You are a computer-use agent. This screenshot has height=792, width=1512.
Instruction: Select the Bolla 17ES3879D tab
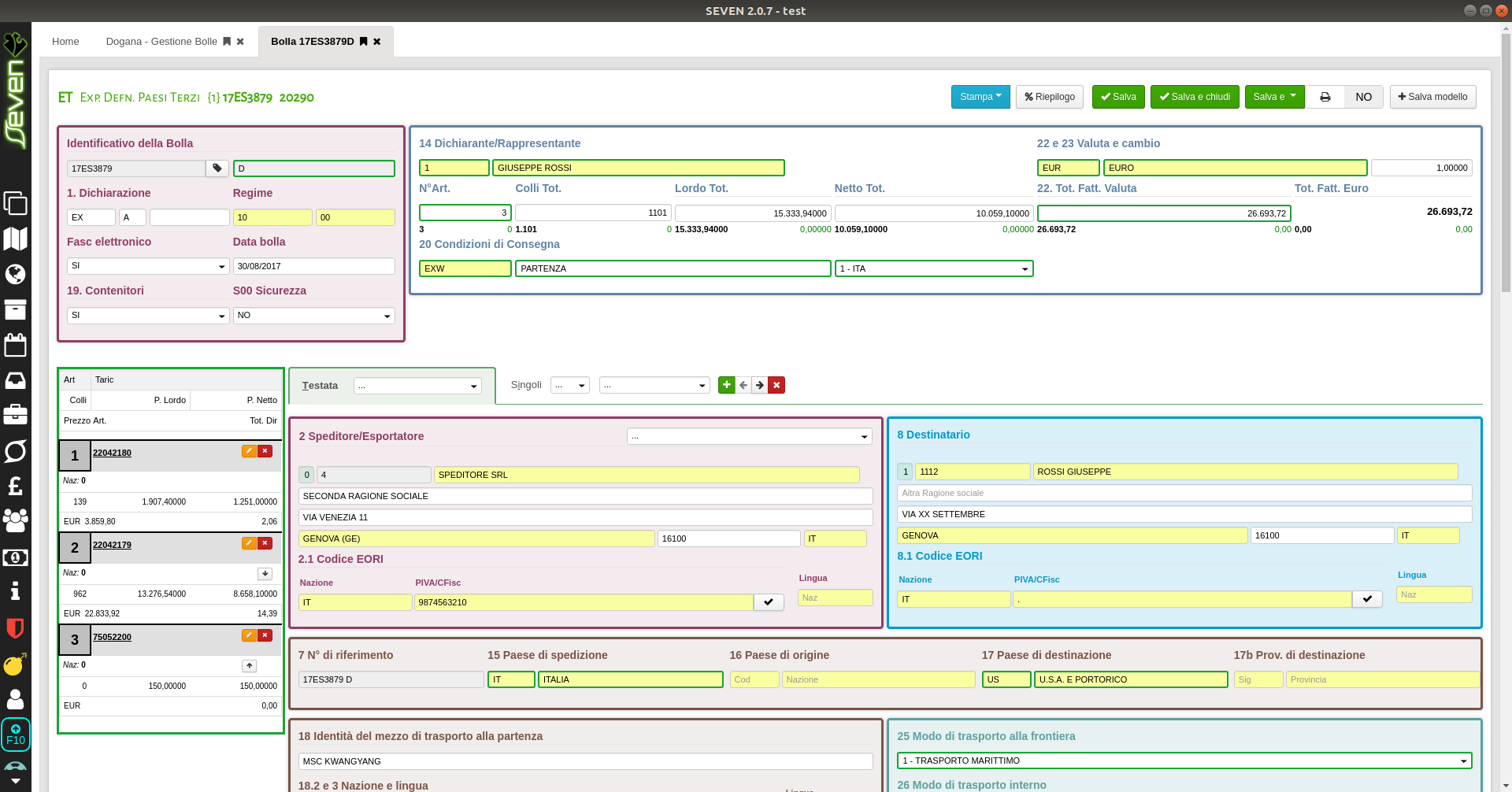tap(313, 42)
